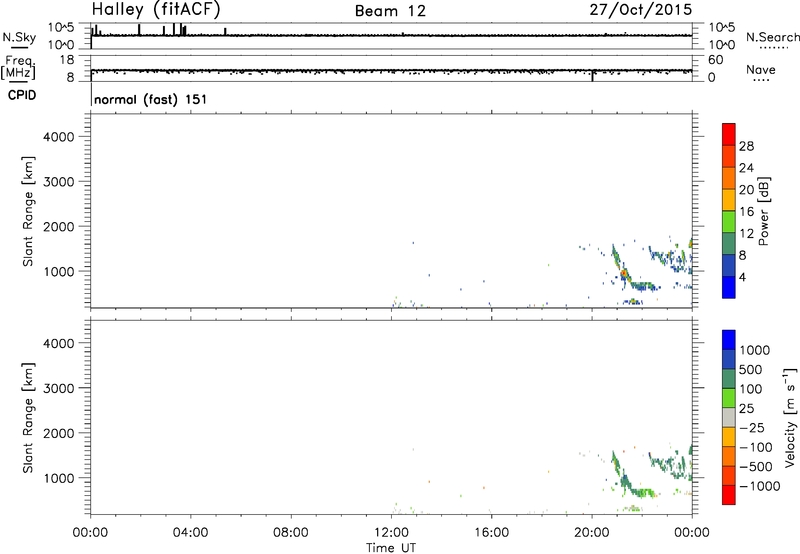Click the 'normal (fast) 151' text
800x554 pixels.
pos(151,99)
